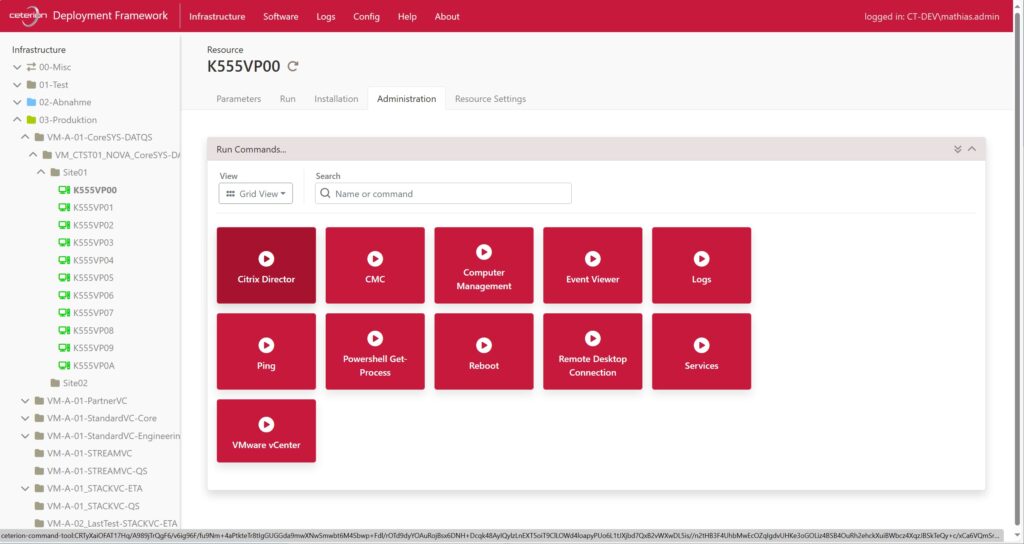The height and width of the screenshot is (544, 1024).
Task: Collapse the VM-A-01-CoreSYS-DATQS node
Action: [25, 137]
